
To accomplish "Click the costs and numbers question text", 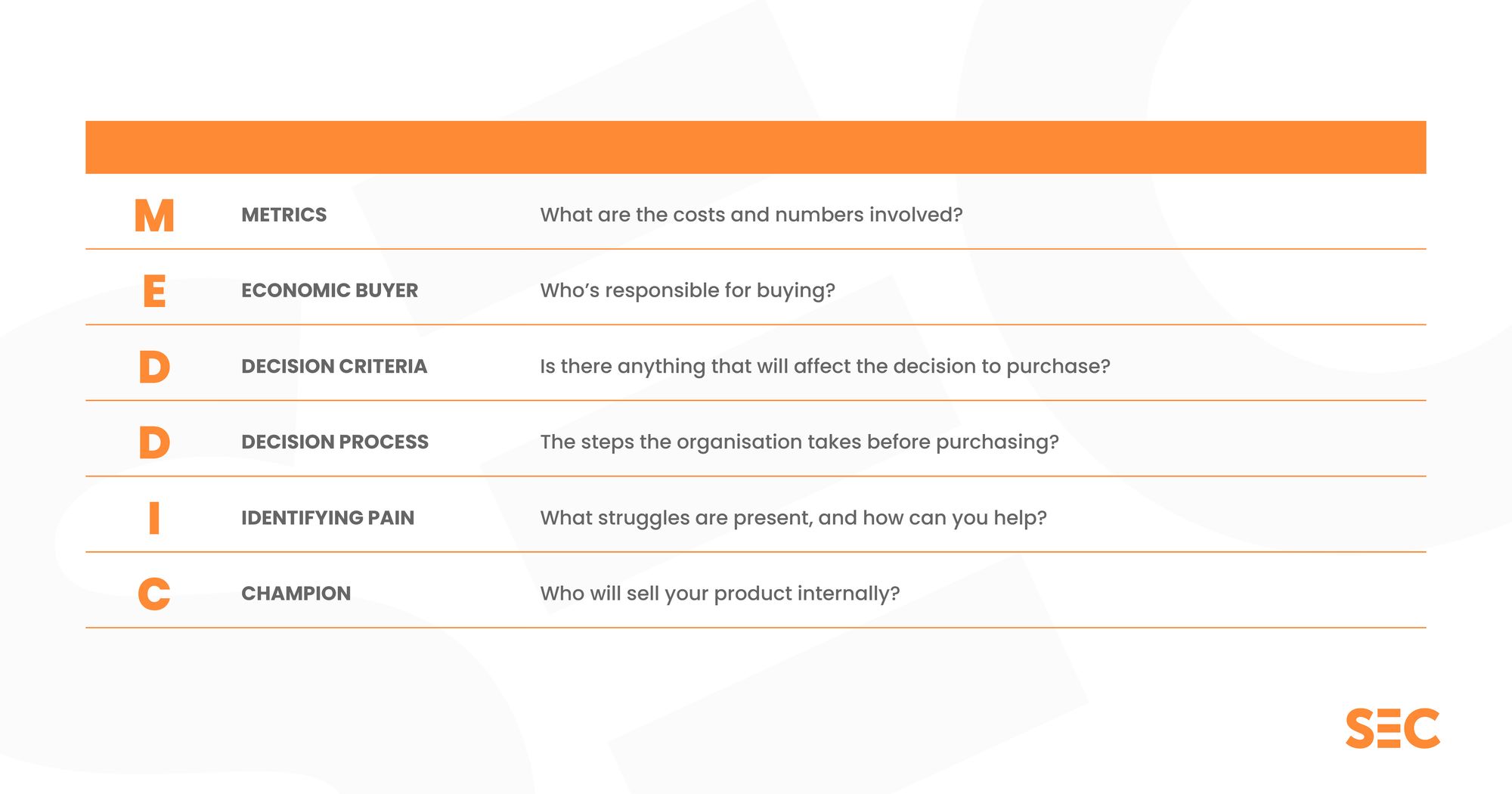I will [x=751, y=215].
